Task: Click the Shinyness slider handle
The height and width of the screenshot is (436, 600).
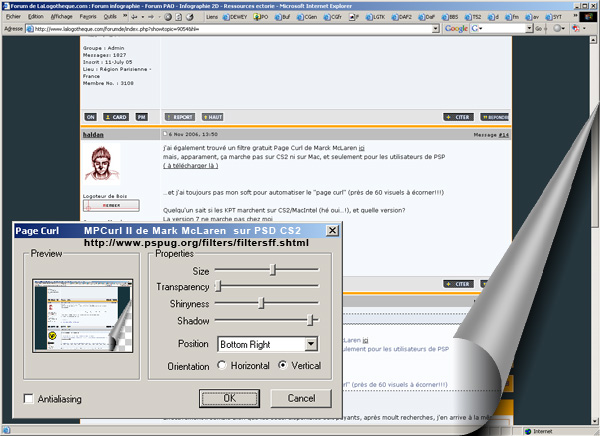Action: (x=261, y=303)
